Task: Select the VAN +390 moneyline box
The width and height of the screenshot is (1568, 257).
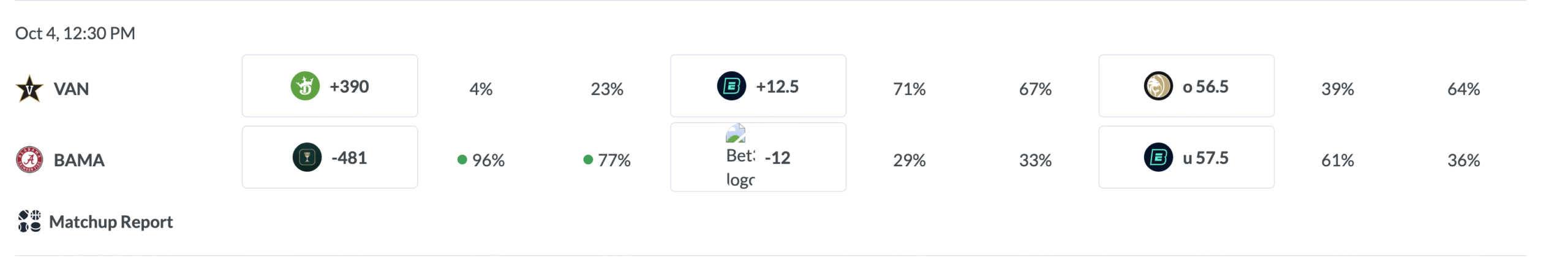Action: point(330,86)
